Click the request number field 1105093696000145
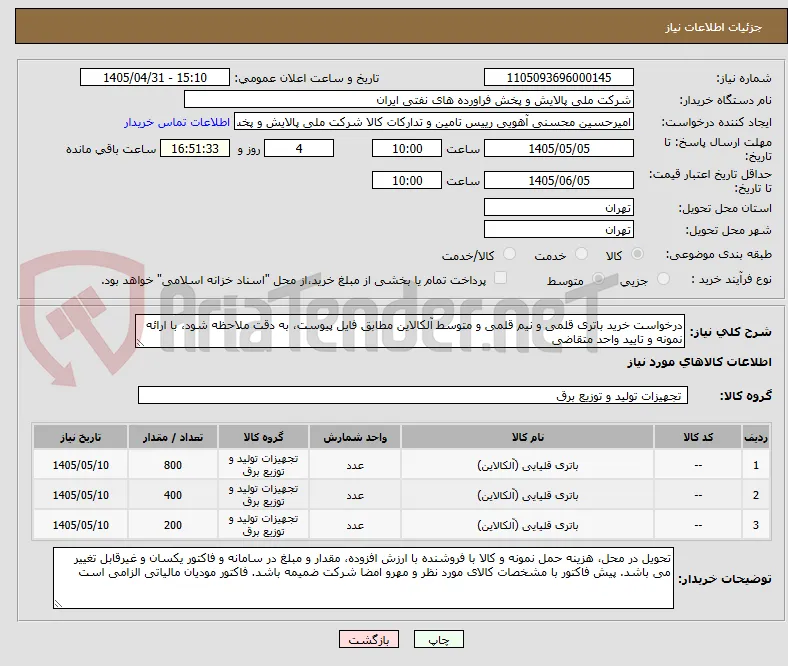The height and width of the screenshot is (666, 788). [558, 77]
